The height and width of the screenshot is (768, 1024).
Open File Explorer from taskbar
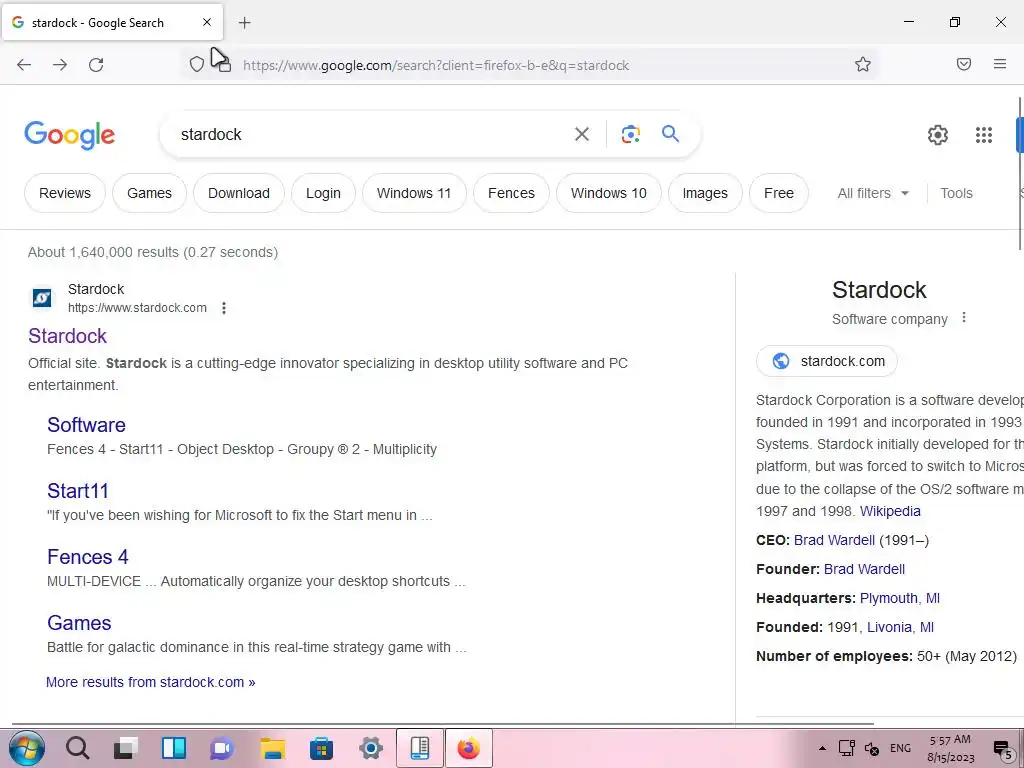pyautogui.click(x=272, y=748)
